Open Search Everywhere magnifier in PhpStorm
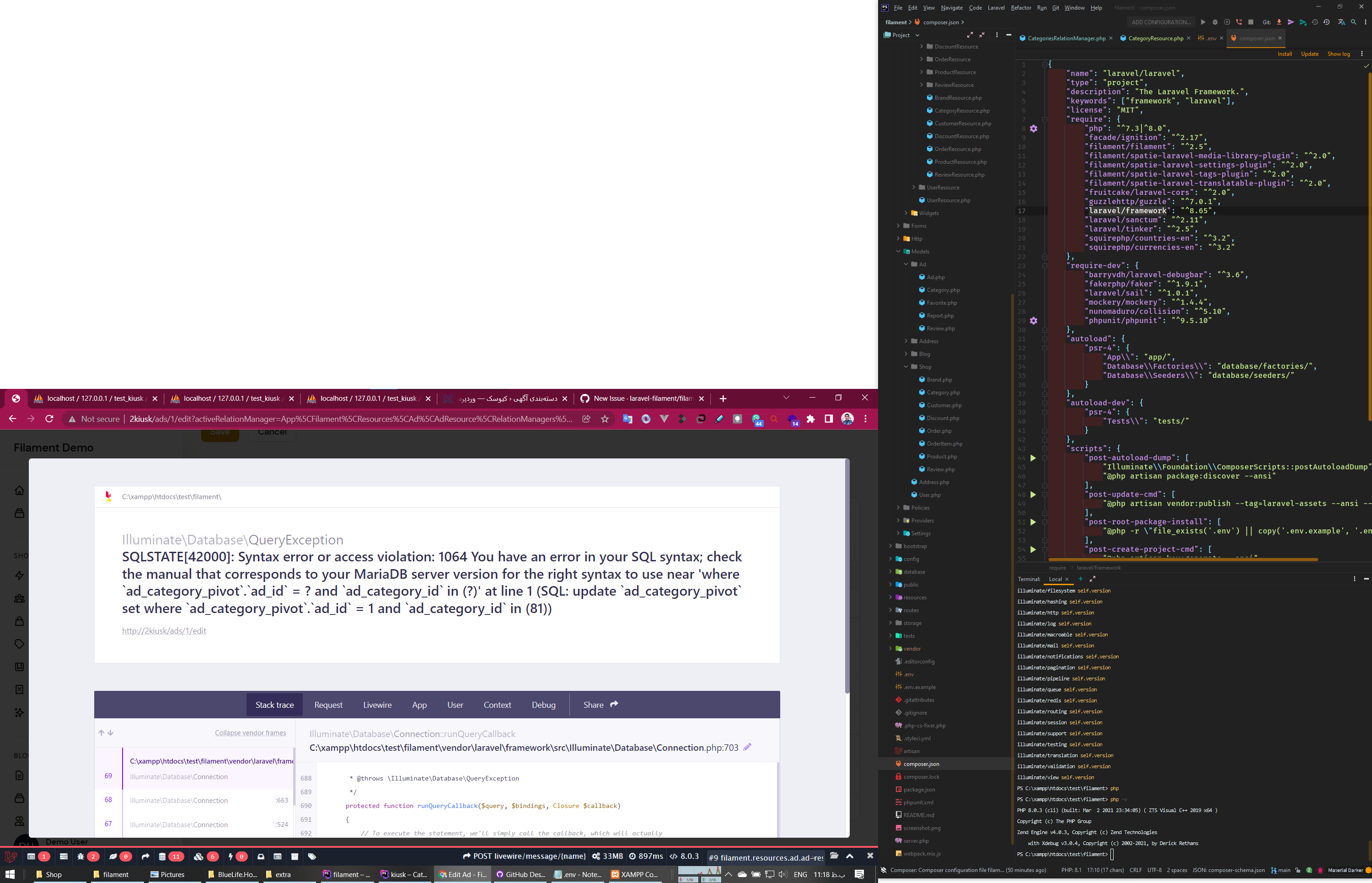The image size is (1372, 883). pos(1354,22)
